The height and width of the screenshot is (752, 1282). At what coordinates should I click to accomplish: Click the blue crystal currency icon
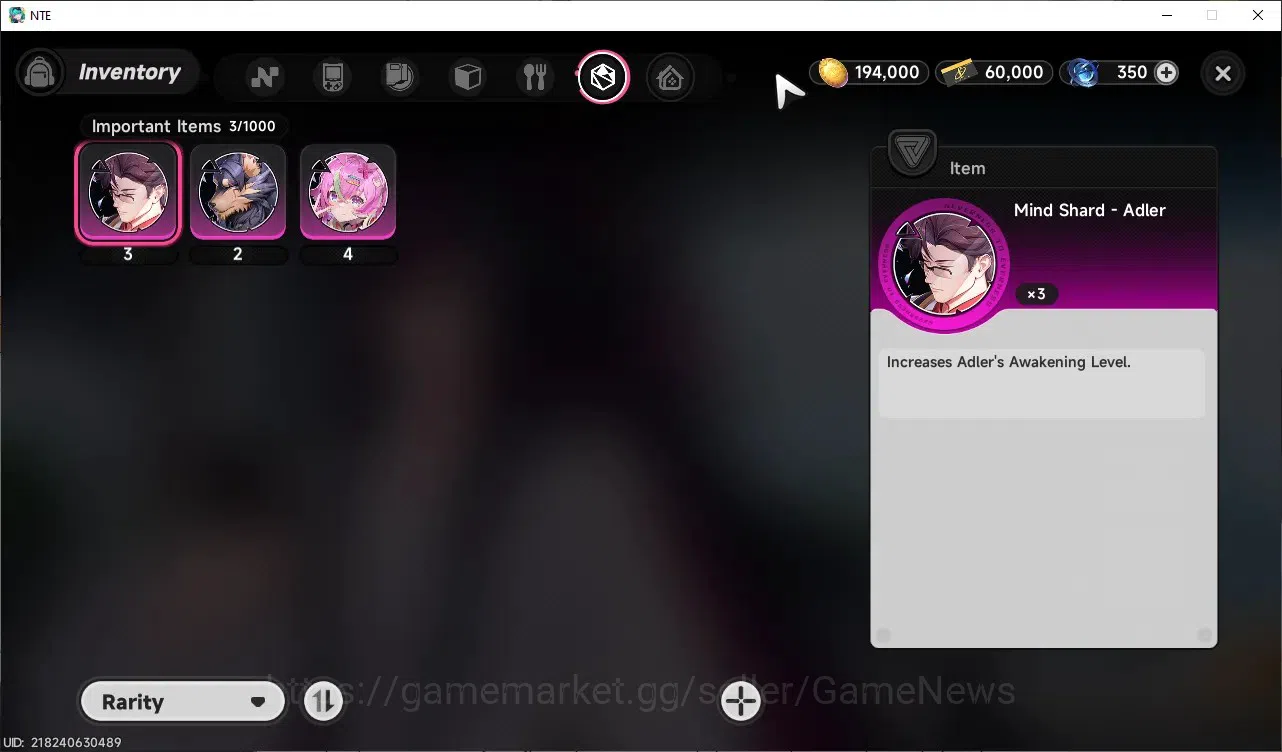pos(1083,73)
